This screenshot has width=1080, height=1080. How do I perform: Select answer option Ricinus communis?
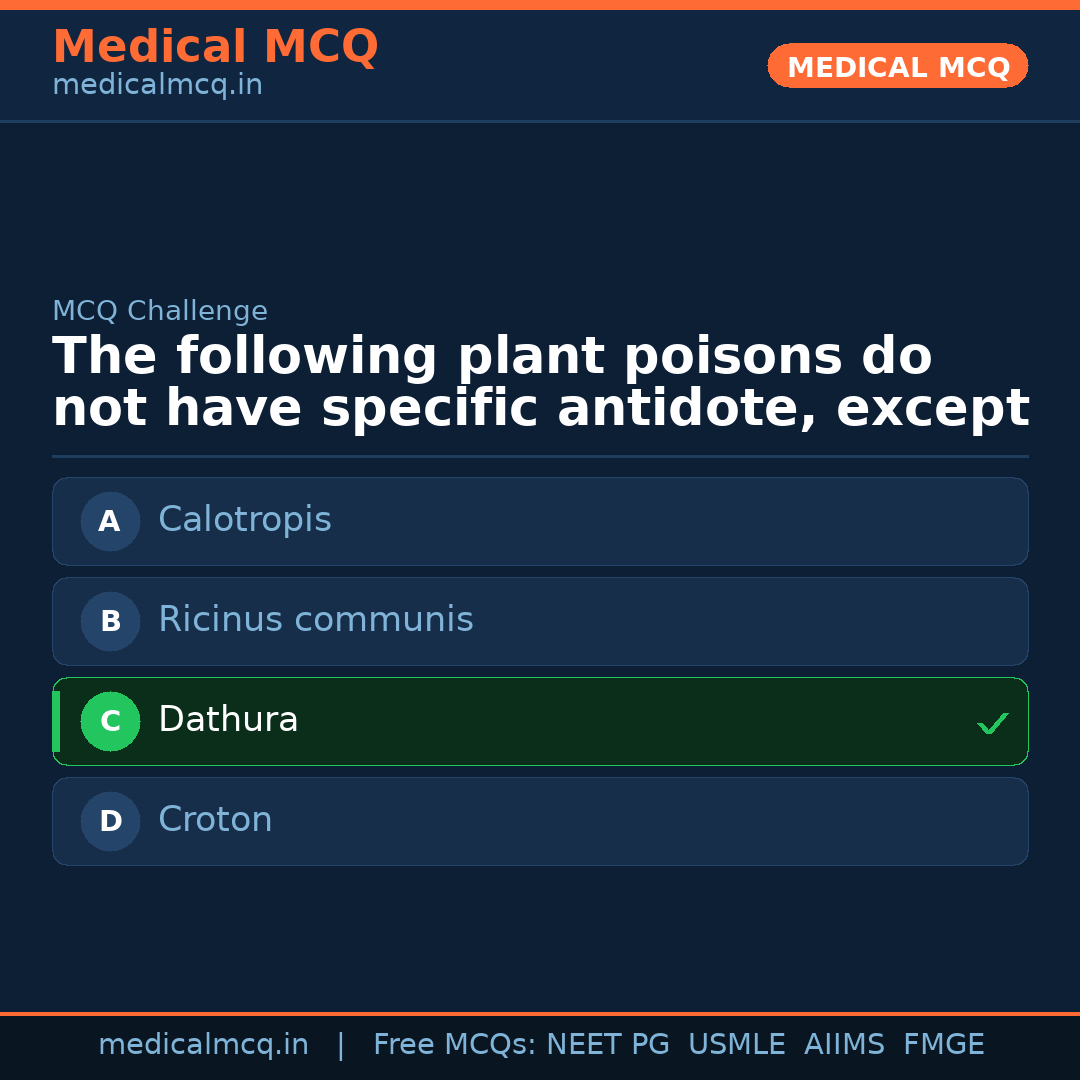click(540, 621)
